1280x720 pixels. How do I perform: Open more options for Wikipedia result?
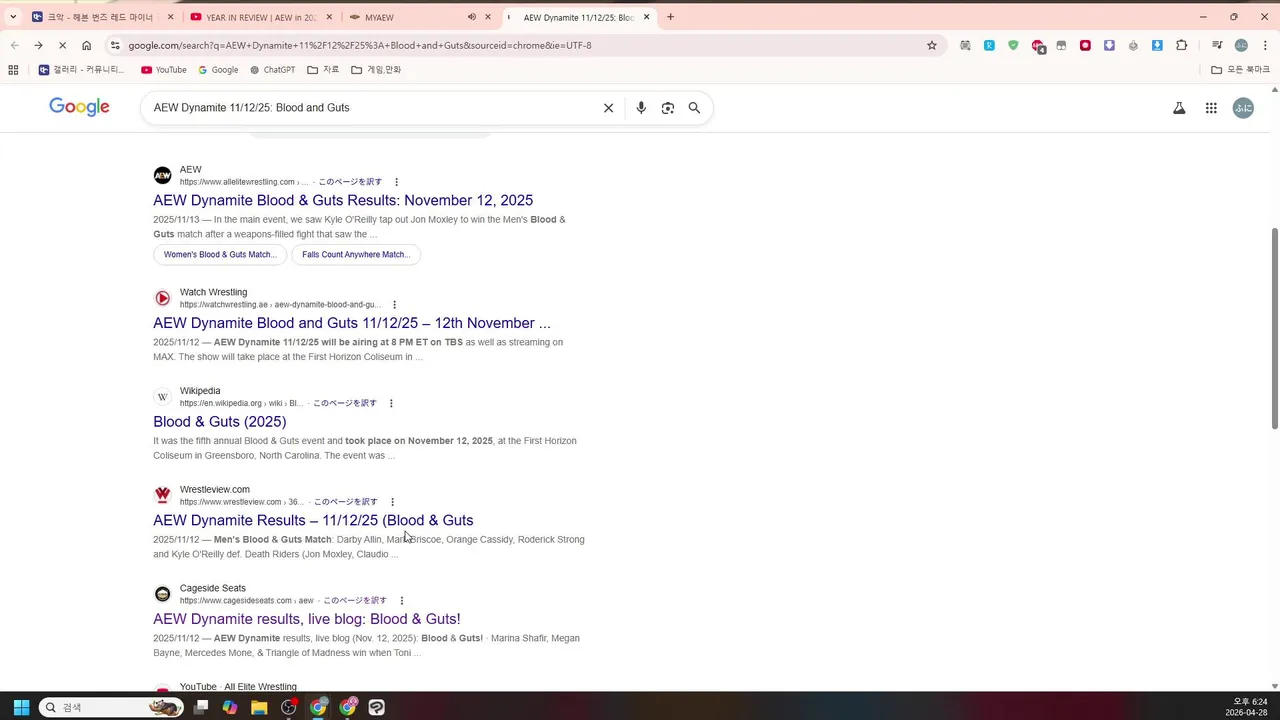coord(391,404)
